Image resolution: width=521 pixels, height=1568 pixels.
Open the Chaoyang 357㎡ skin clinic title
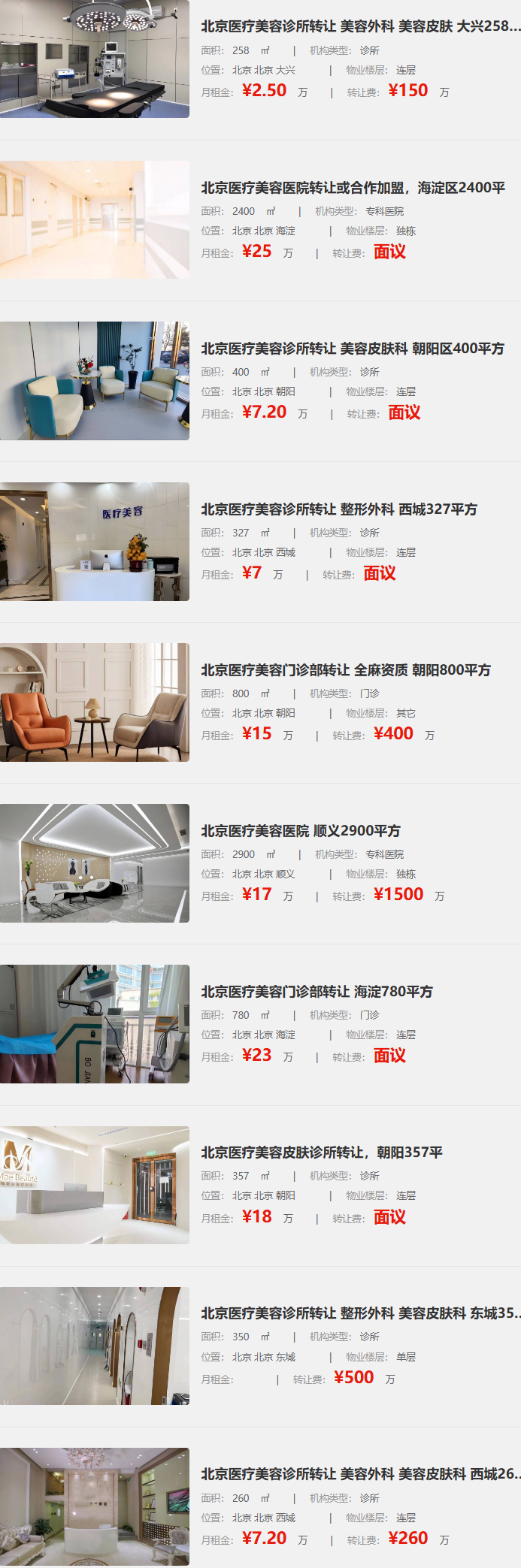click(322, 1152)
